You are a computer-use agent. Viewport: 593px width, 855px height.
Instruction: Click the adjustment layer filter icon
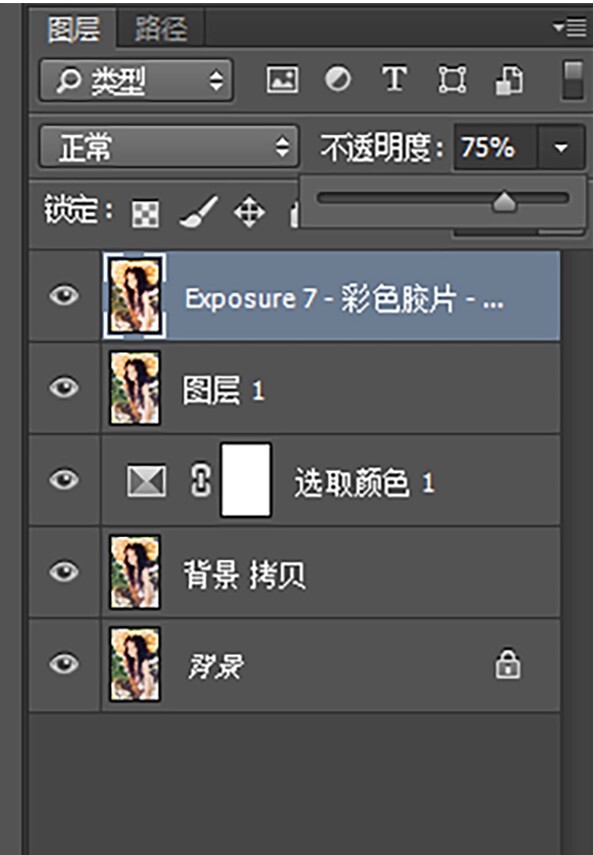coord(338,79)
